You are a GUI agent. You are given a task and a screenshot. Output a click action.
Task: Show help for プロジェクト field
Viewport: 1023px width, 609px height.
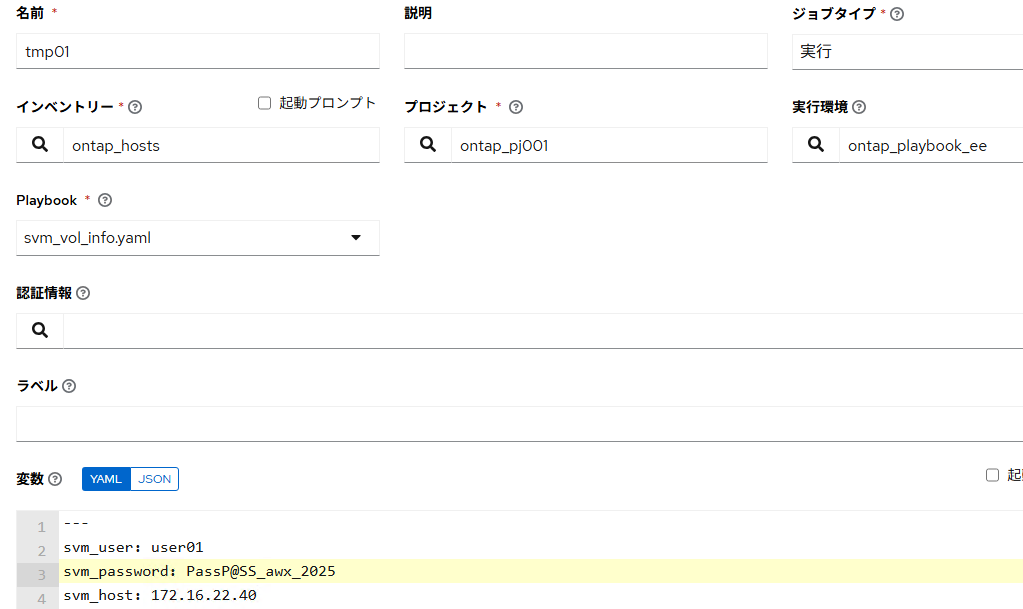[516, 107]
